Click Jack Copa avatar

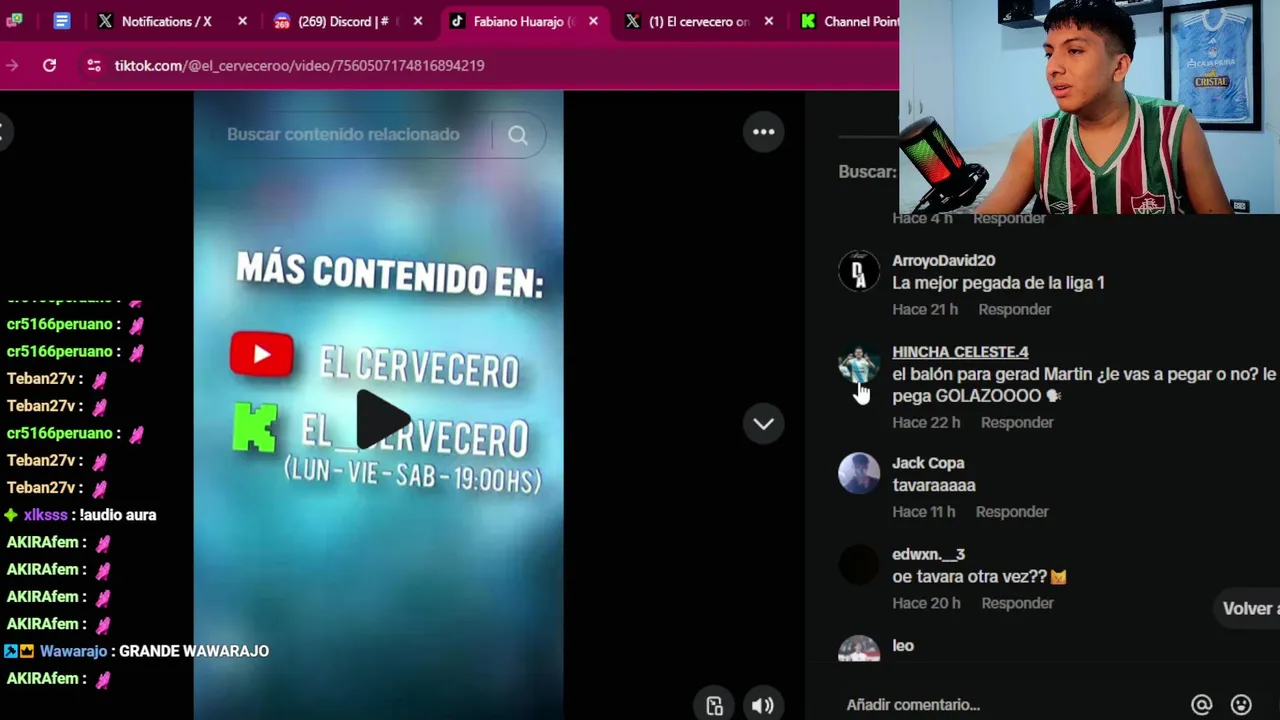(858, 474)
